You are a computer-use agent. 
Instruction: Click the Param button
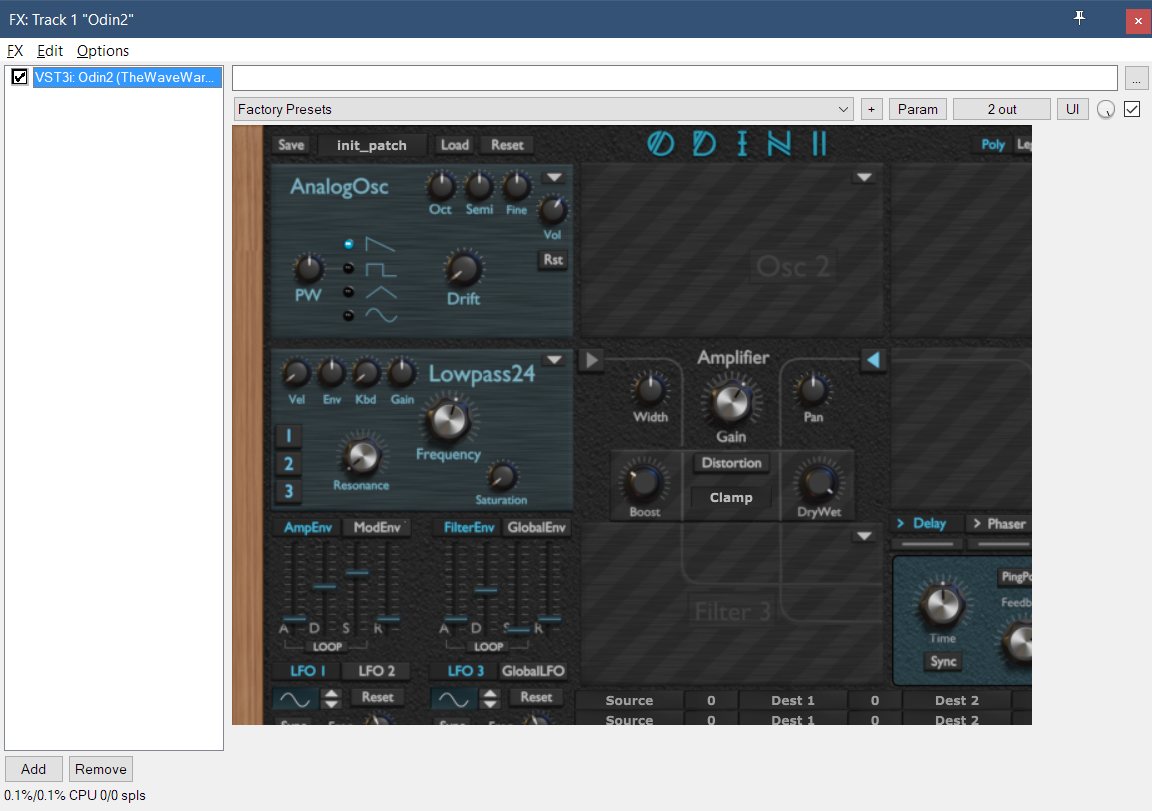918,109
